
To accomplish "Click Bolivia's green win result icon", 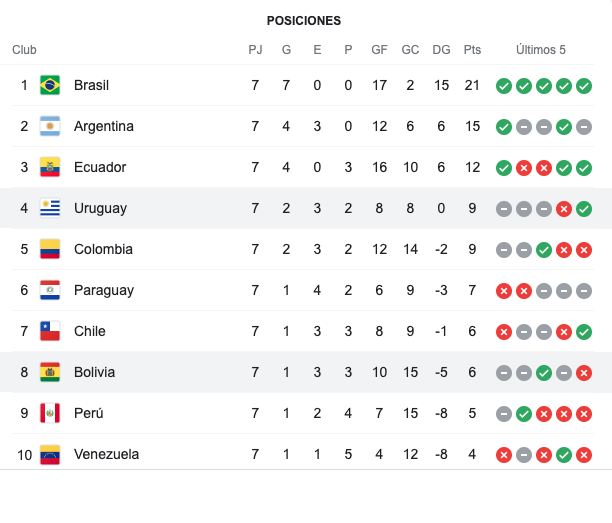I will tap(544, 372).
